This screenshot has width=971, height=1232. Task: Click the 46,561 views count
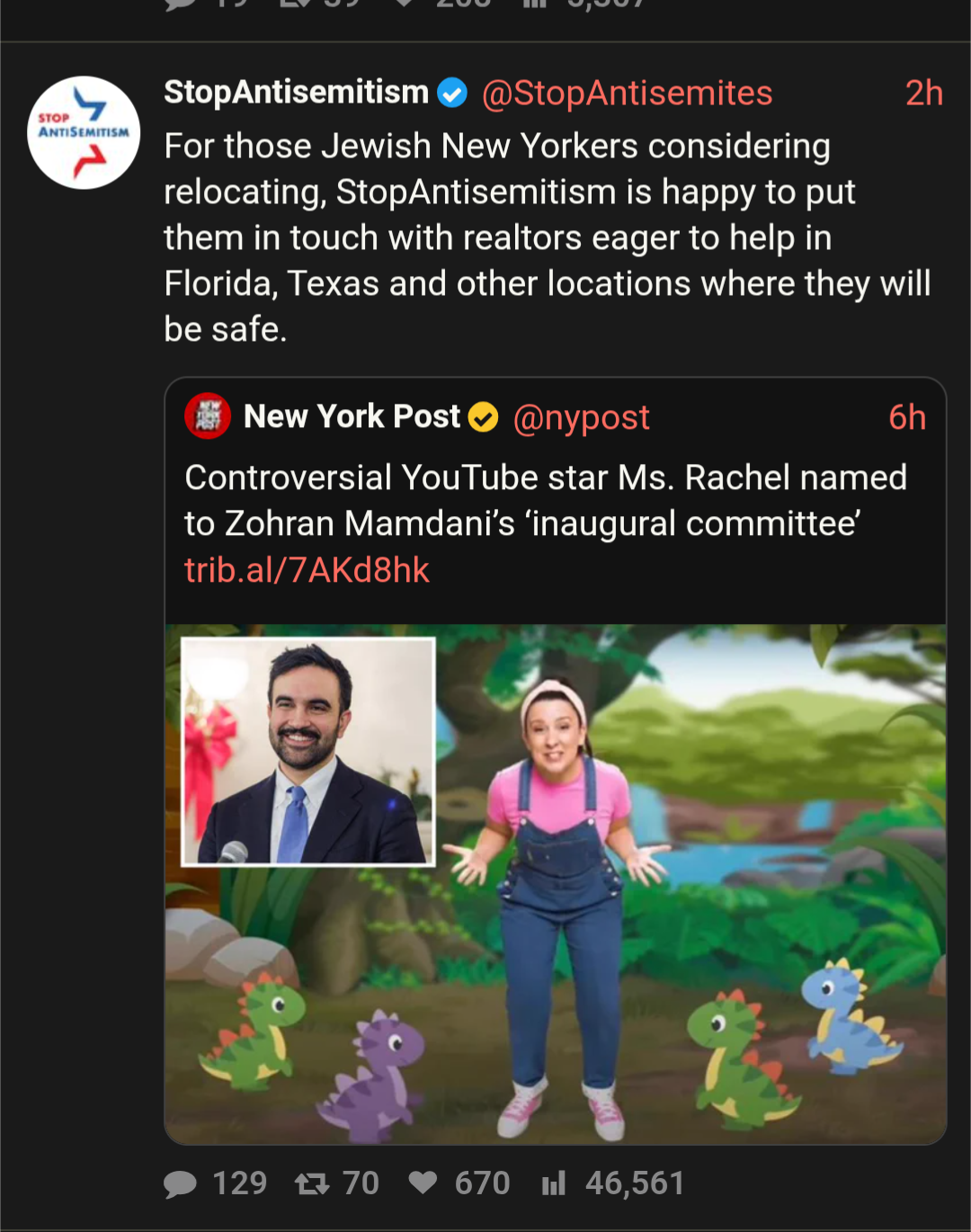[x=635, y=1183]
